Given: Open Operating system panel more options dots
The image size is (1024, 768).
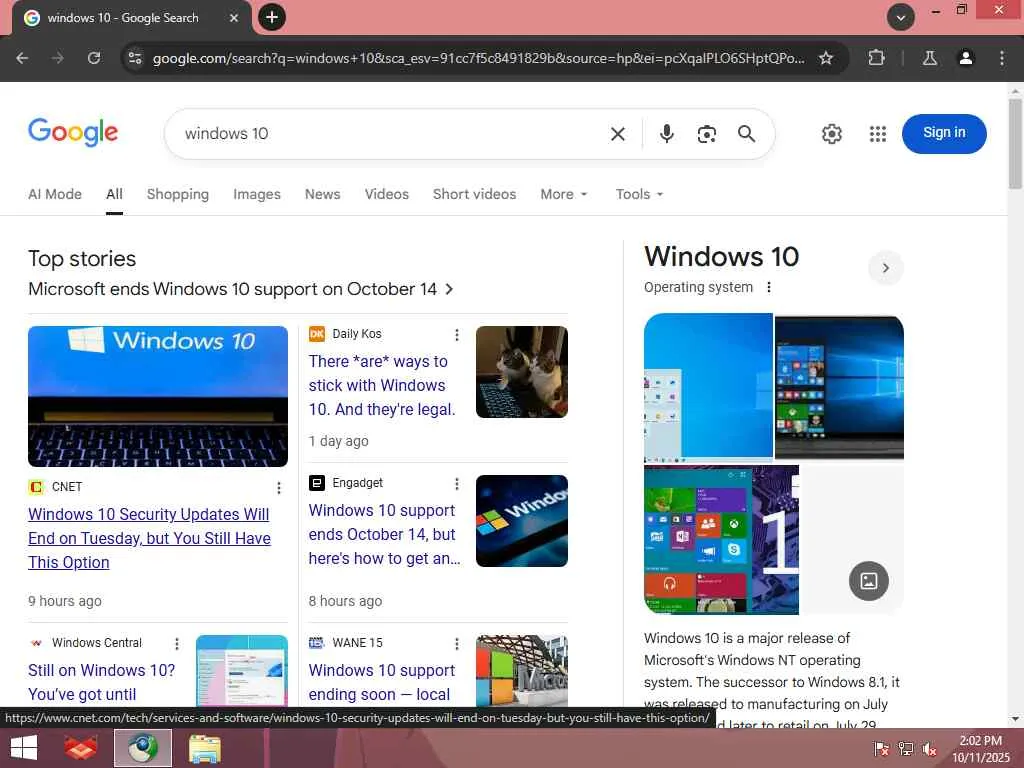Looking at the screenshot, I should point(769,287).
